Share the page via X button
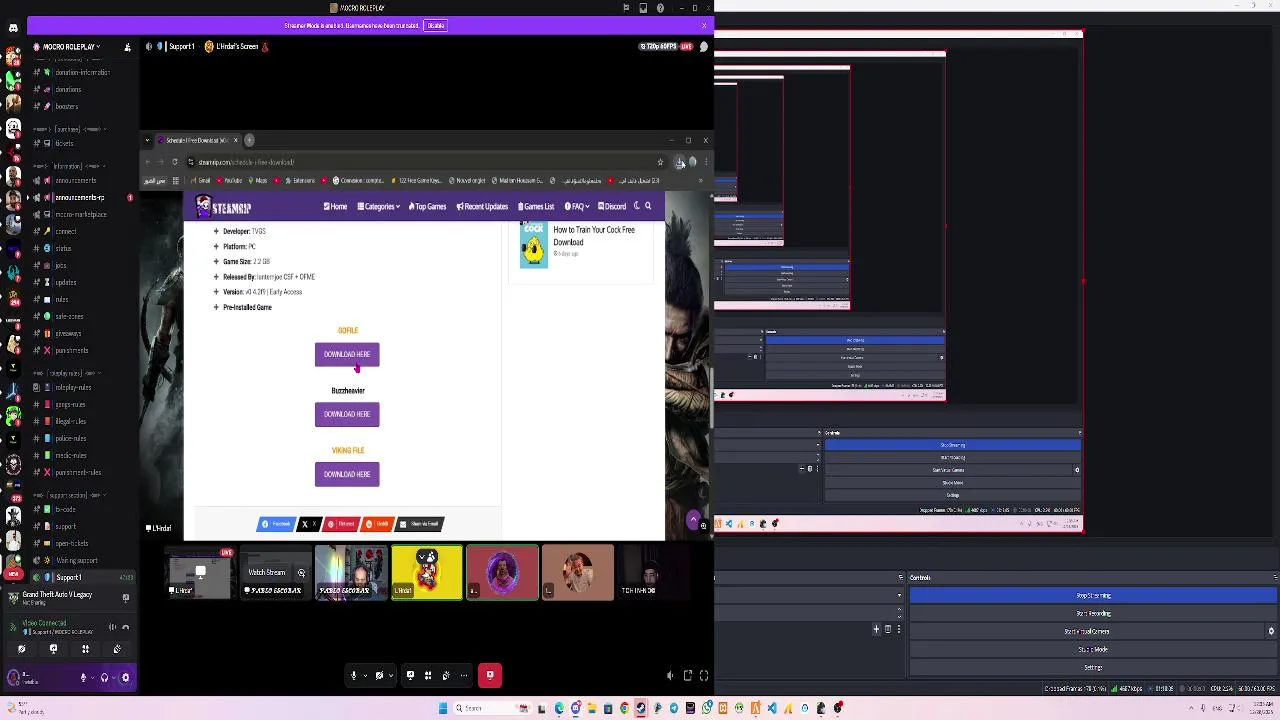Image resolution: width=1280 pixels, height=720 pixels. coord(309,524)
